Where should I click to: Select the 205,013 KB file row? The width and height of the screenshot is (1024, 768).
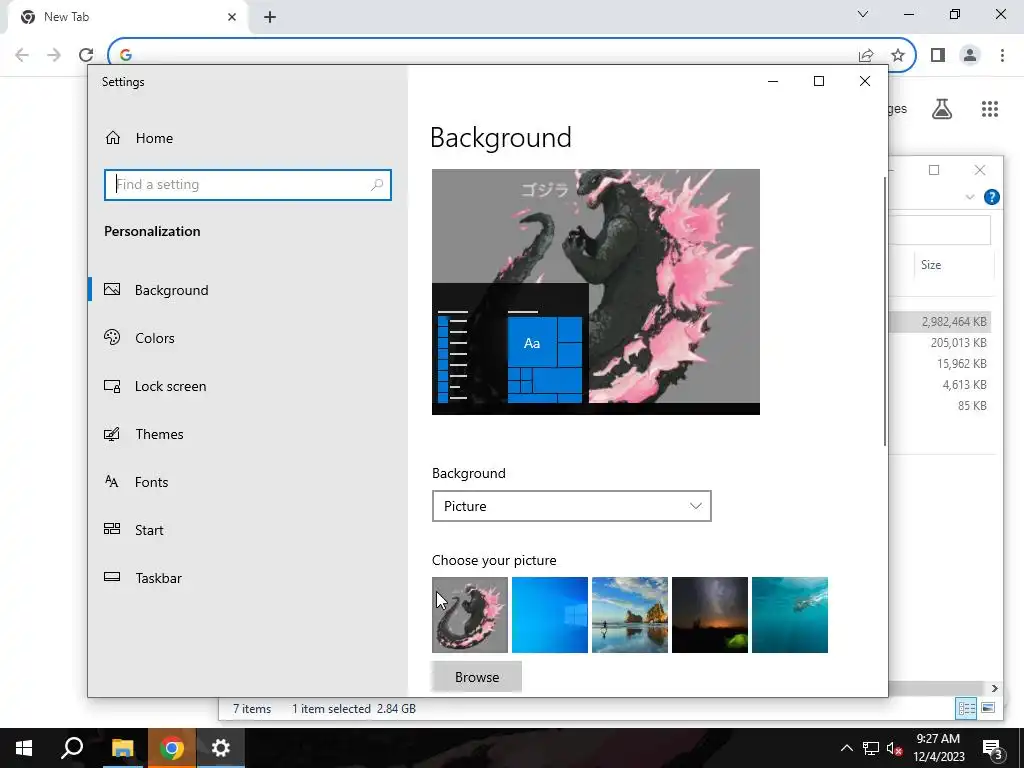(x=940, y=342)
